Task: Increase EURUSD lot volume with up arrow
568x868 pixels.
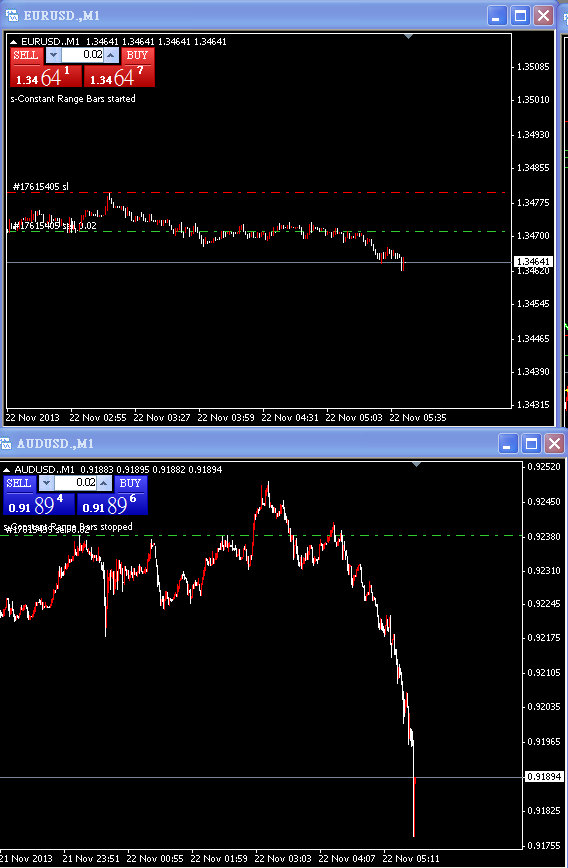Action: 111,55
